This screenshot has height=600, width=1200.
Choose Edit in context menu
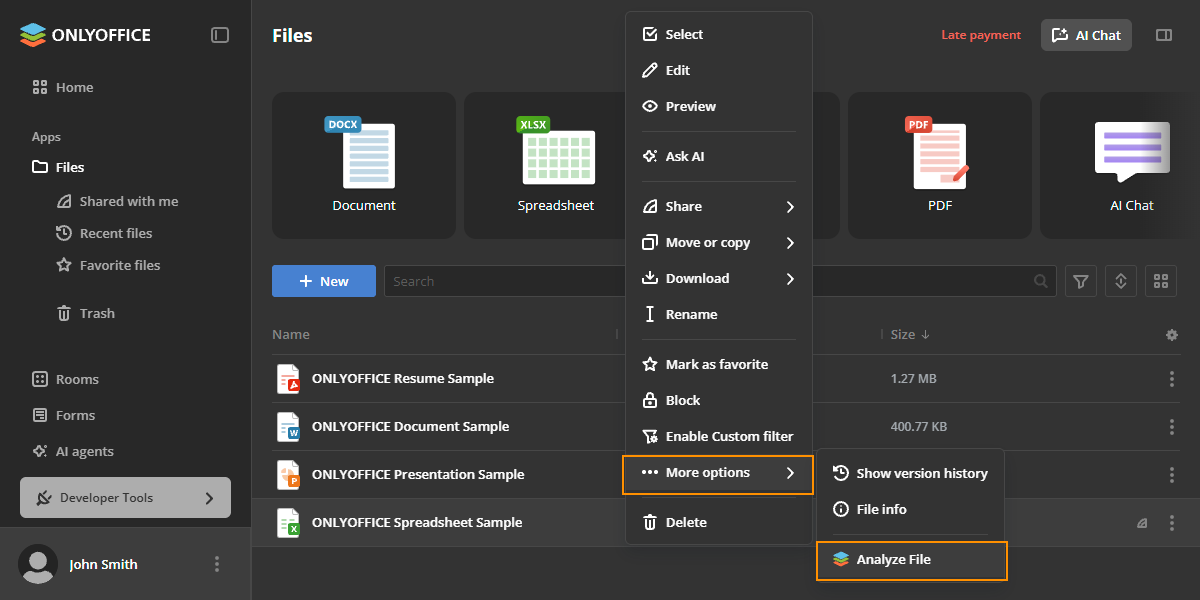[718, 70]
